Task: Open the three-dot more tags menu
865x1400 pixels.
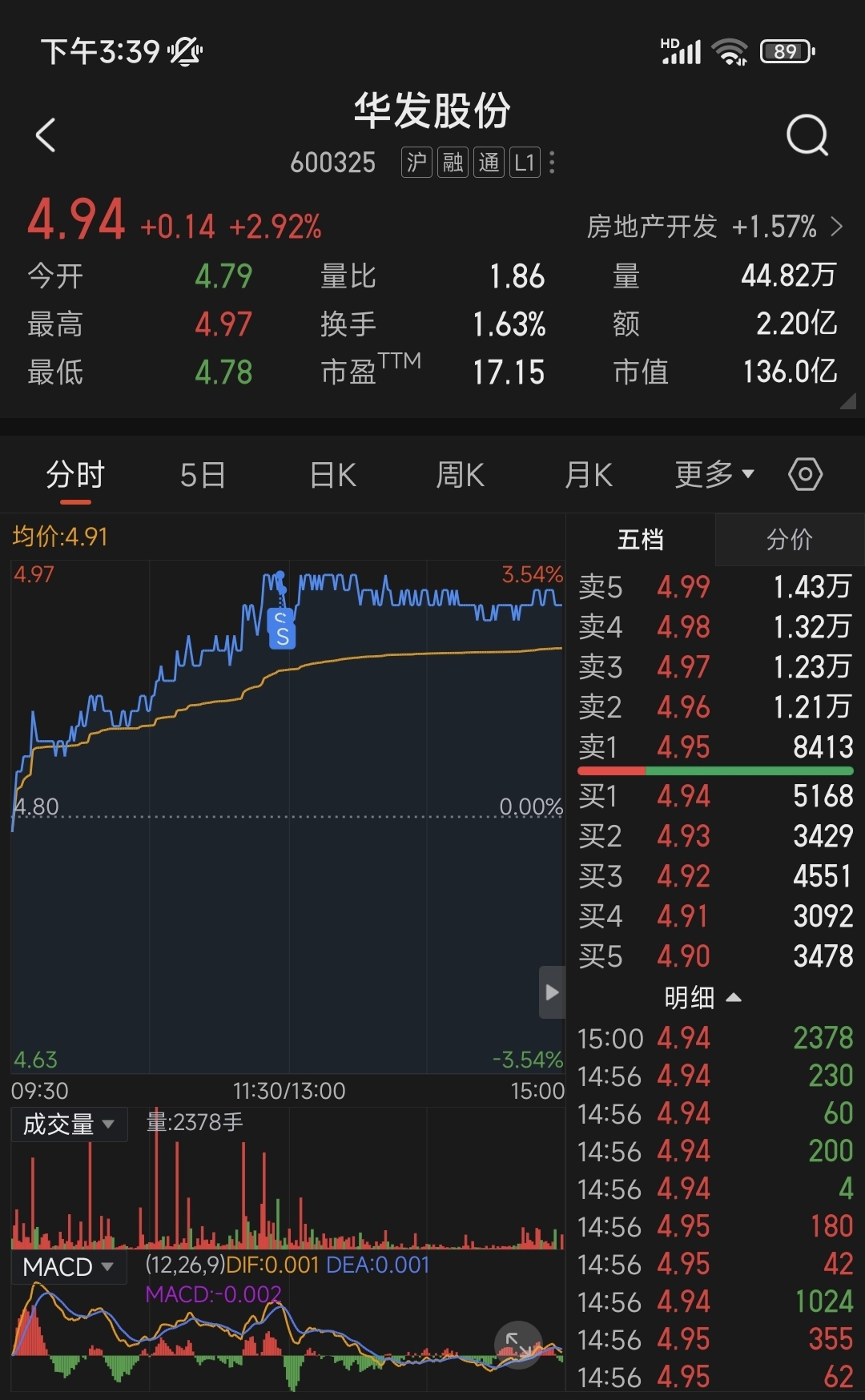Action: point(552,163)
